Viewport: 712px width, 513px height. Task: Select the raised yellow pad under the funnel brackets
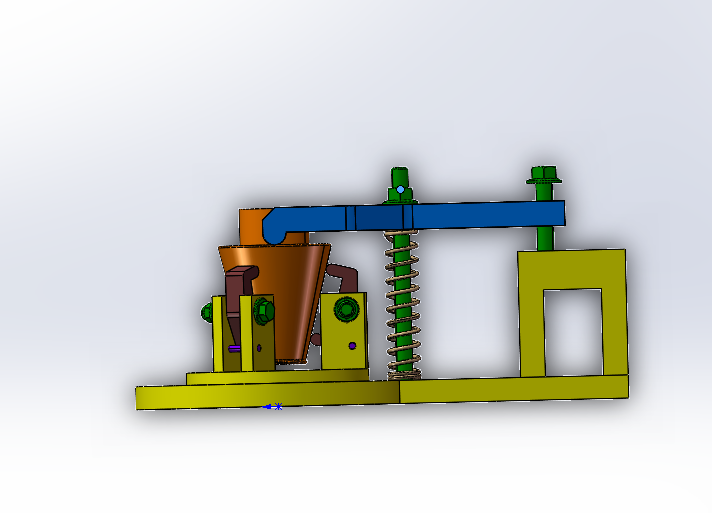click(x=277, y=377)
